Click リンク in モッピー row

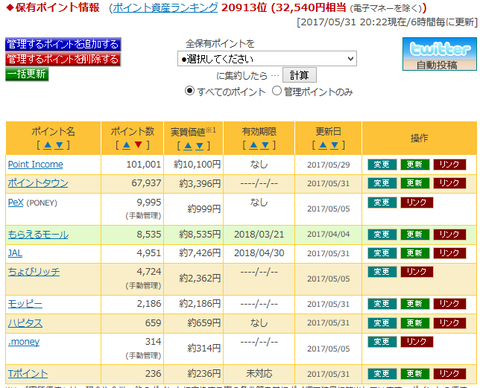[449, 304]
